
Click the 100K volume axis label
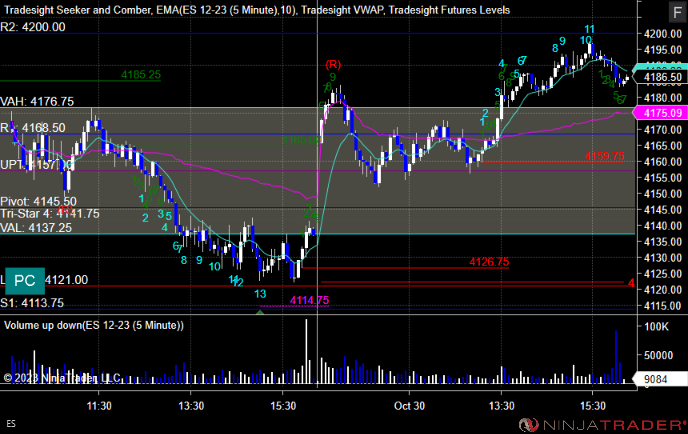(x=657, y=327)
